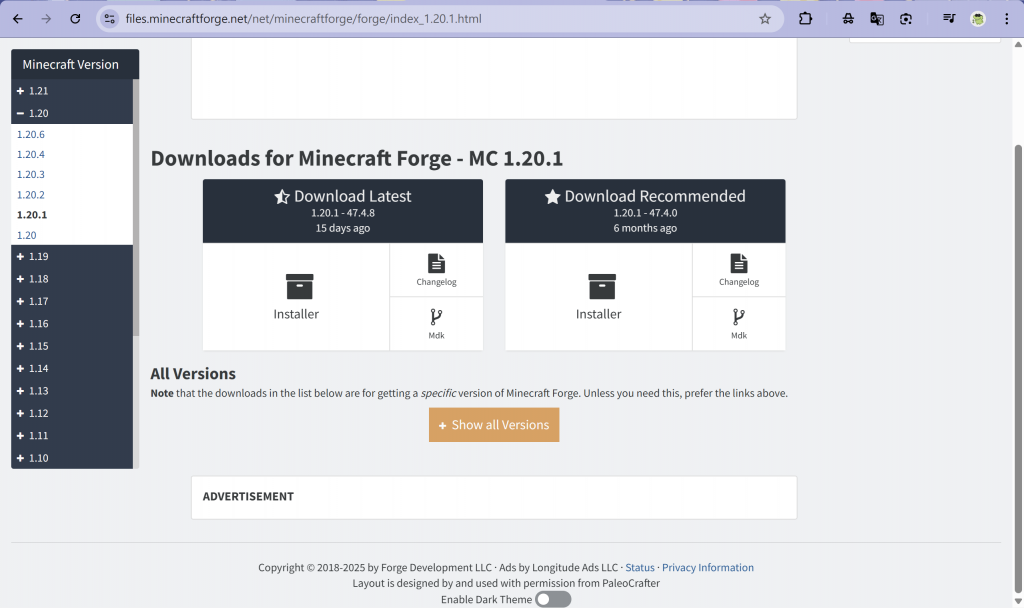Expand the 1.10 version group
This screenshot has height=608, width=1024.
pos(72,458)
